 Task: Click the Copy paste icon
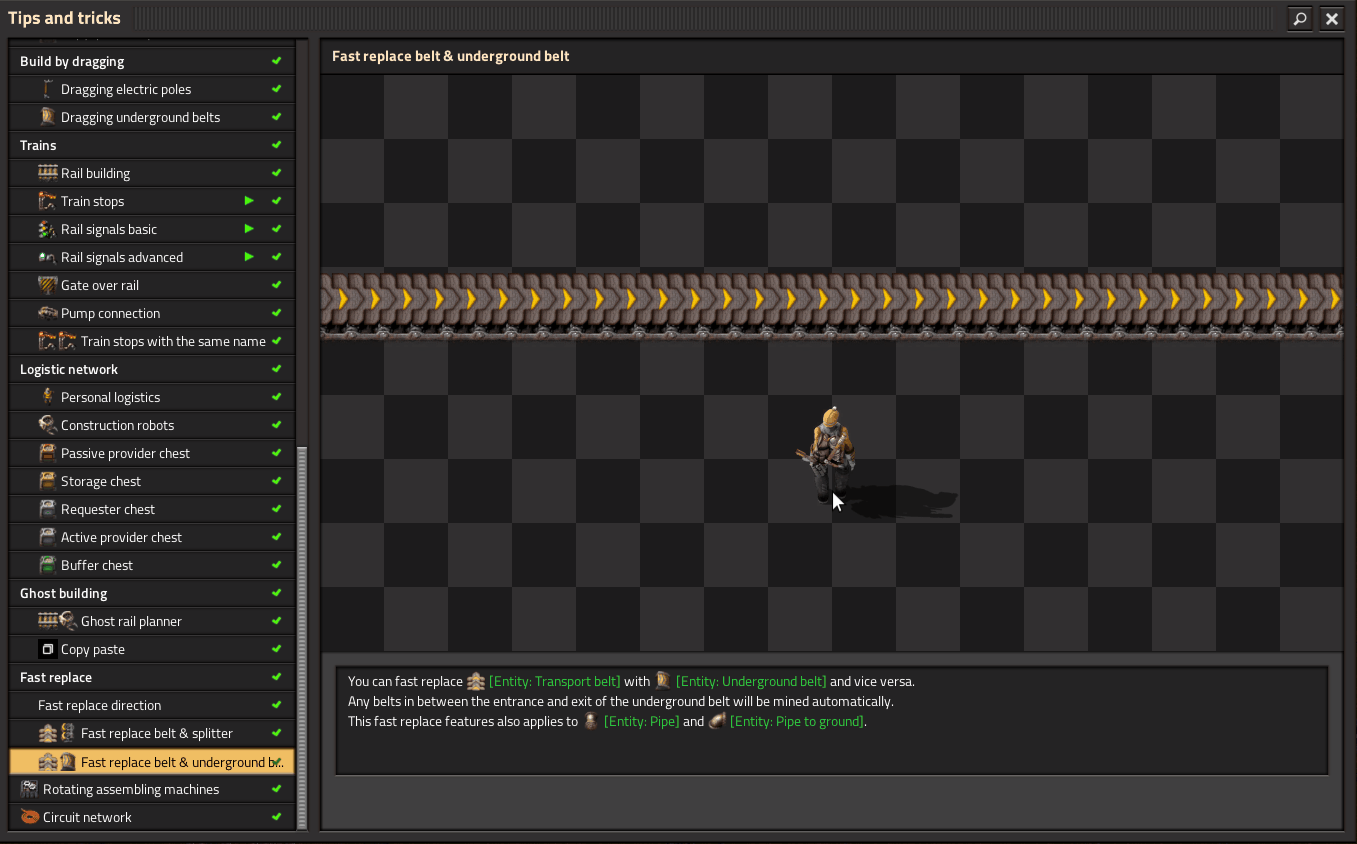(47, 649)
